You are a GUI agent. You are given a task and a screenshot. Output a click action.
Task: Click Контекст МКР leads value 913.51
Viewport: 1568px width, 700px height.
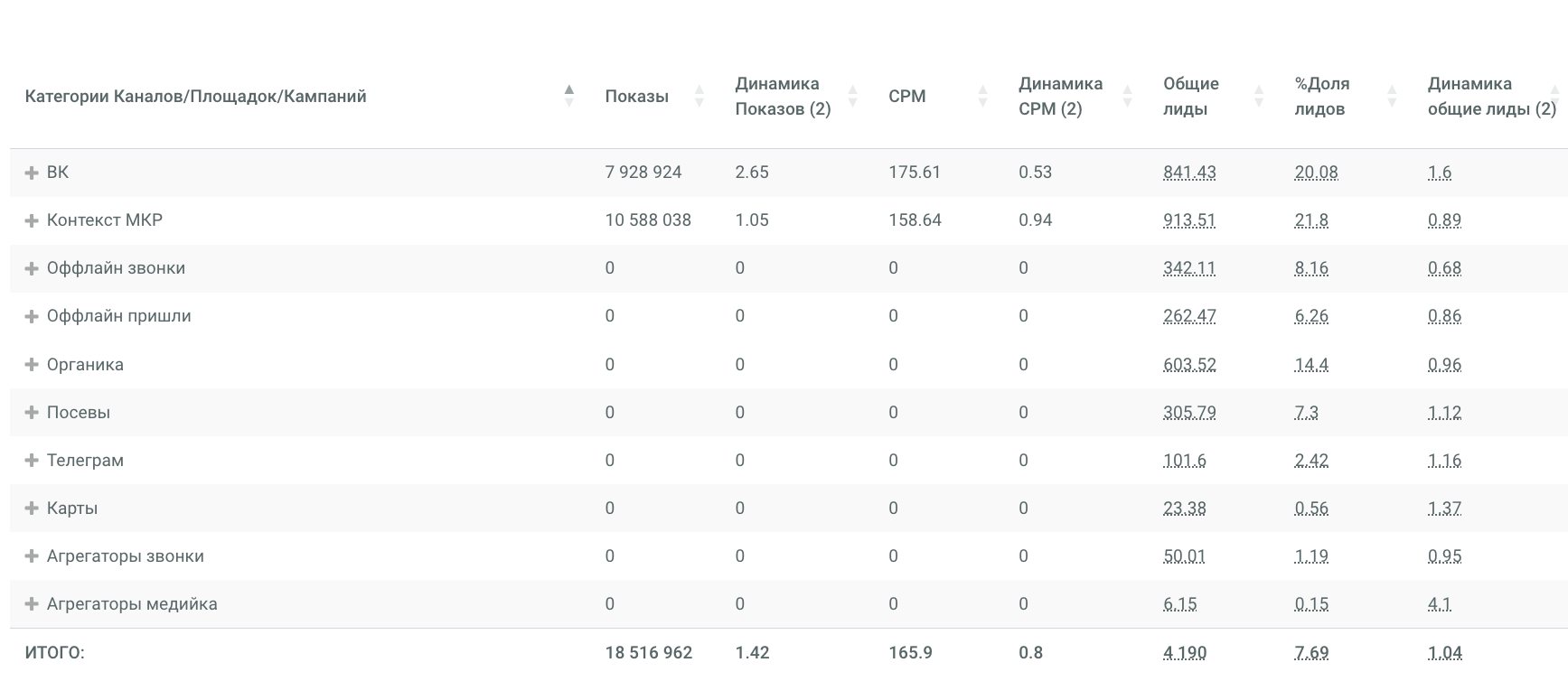[1189, 220]
